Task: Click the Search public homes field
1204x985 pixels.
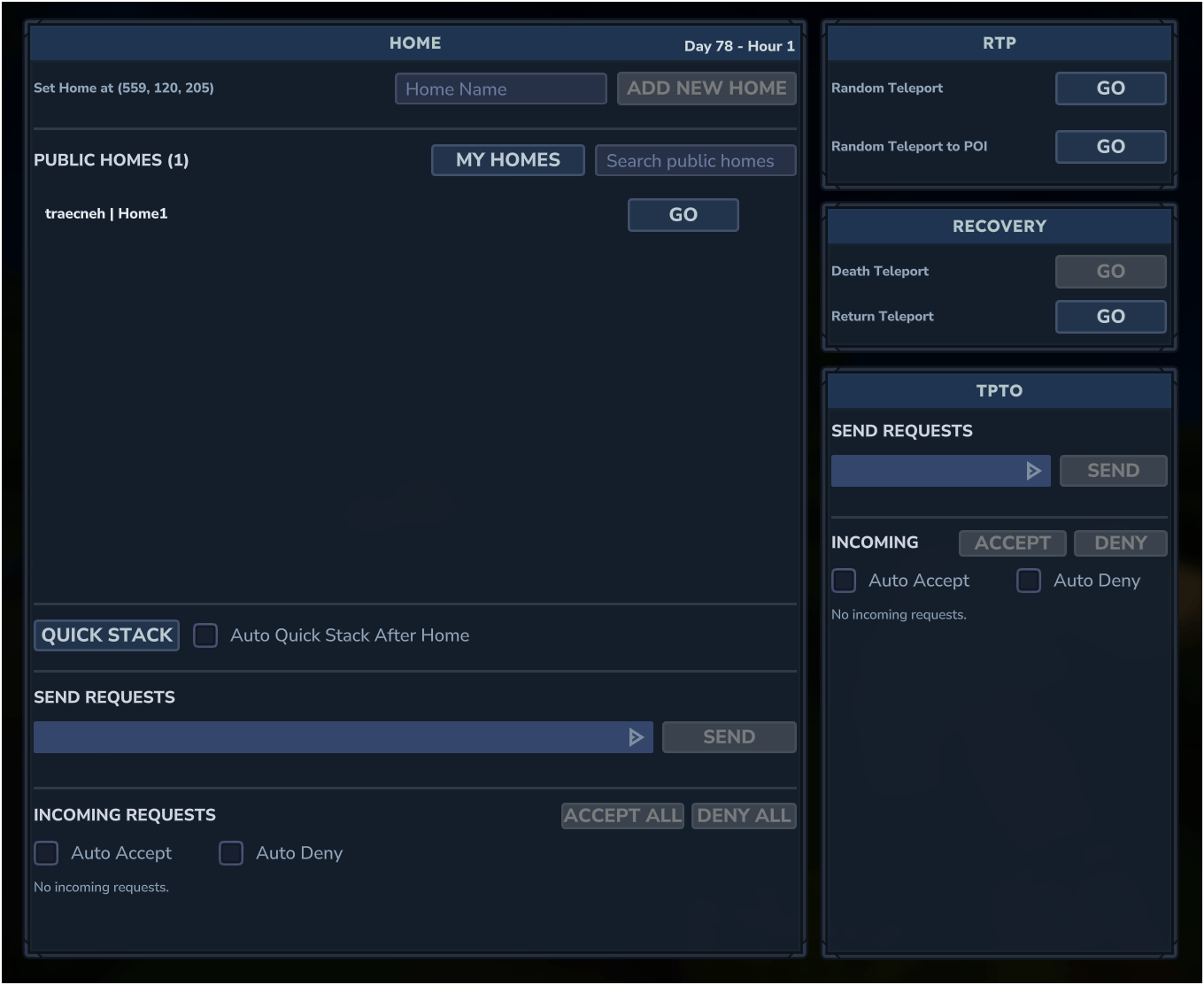Action: tap(695, 161)
